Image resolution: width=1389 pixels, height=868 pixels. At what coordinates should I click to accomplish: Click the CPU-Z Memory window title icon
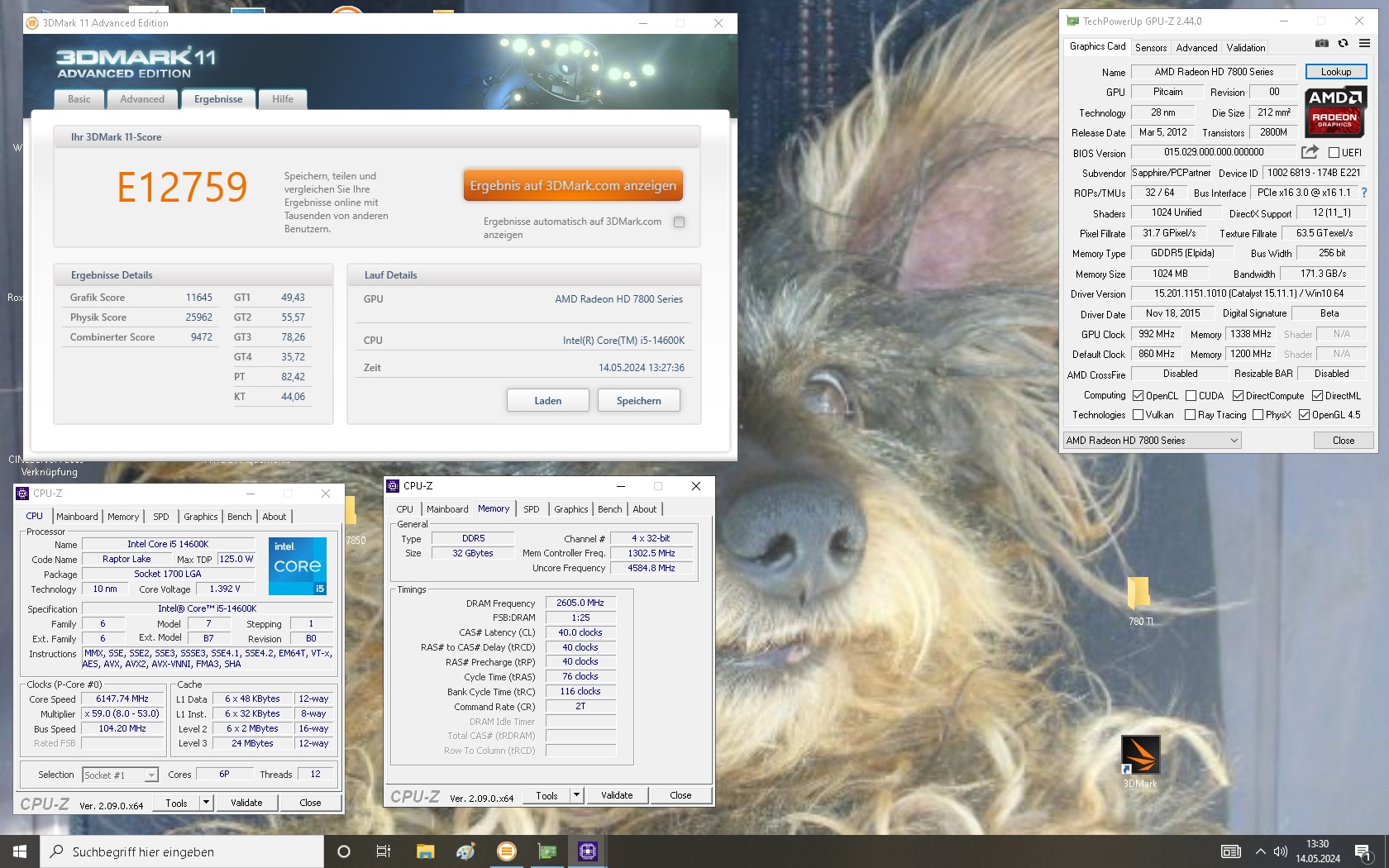[x=394, y=486]
